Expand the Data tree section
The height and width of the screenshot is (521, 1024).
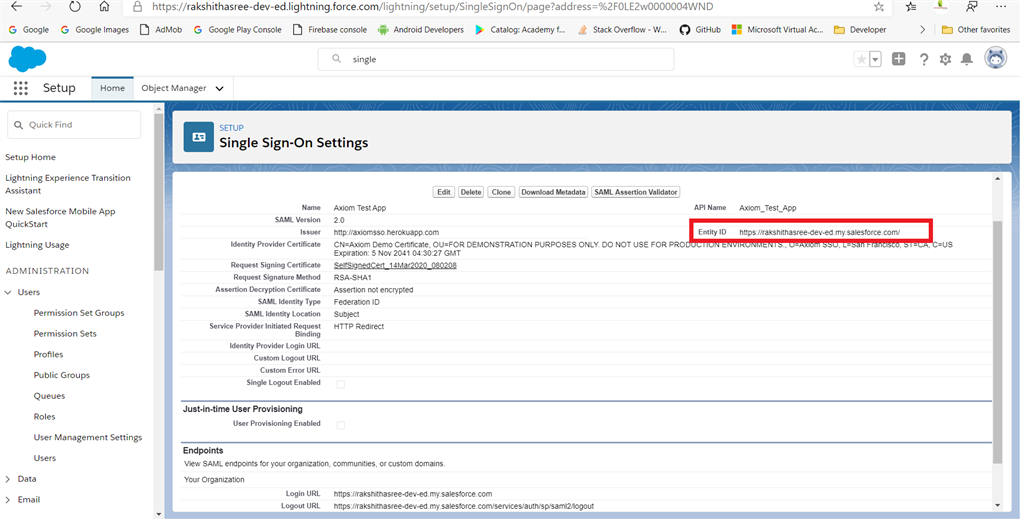click(x=8, y=479)
